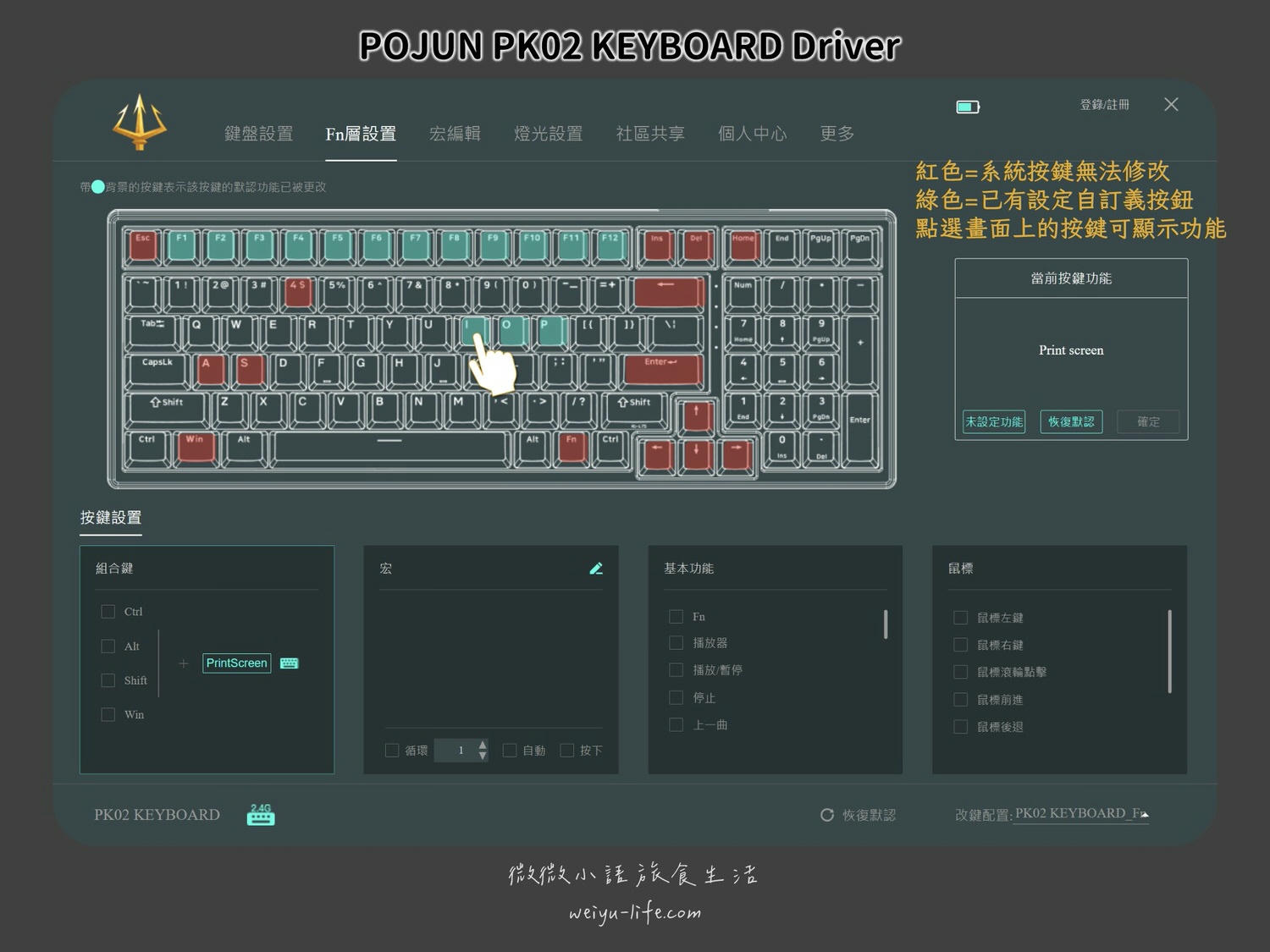Open the 更多 menu tab
This screenshot has height=952, width=1270.
coord(837,134)
